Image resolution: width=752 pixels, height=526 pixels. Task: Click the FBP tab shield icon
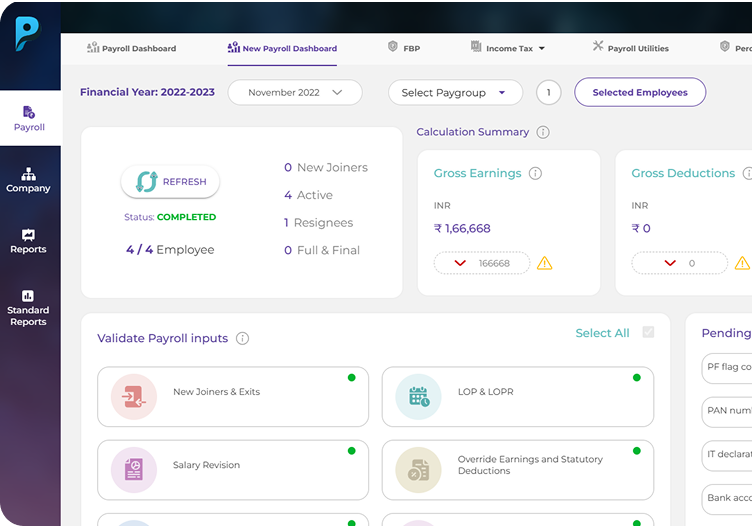[393, 47]
